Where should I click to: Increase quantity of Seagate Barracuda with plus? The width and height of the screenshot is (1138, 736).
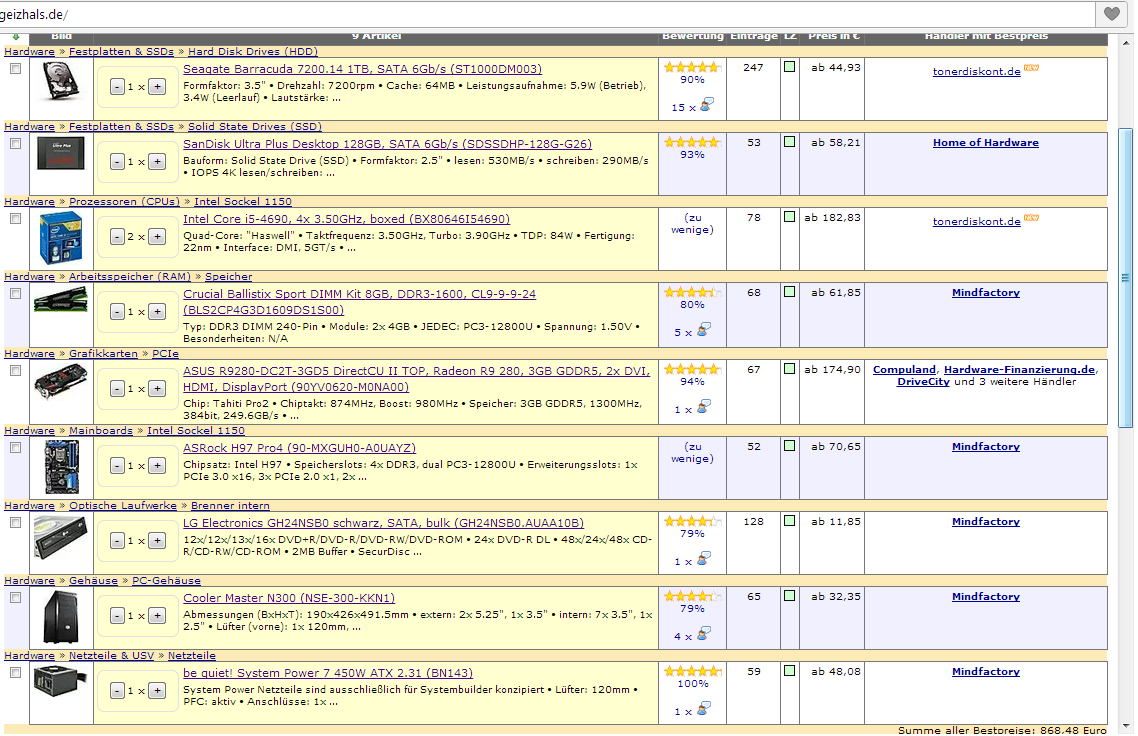[x=157, y=87]
